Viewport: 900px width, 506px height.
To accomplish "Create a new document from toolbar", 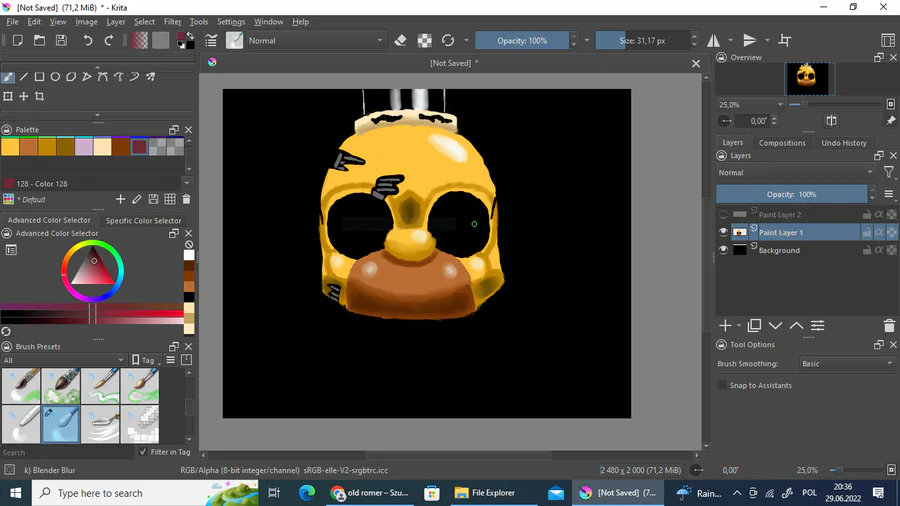I will click(17, 40).
